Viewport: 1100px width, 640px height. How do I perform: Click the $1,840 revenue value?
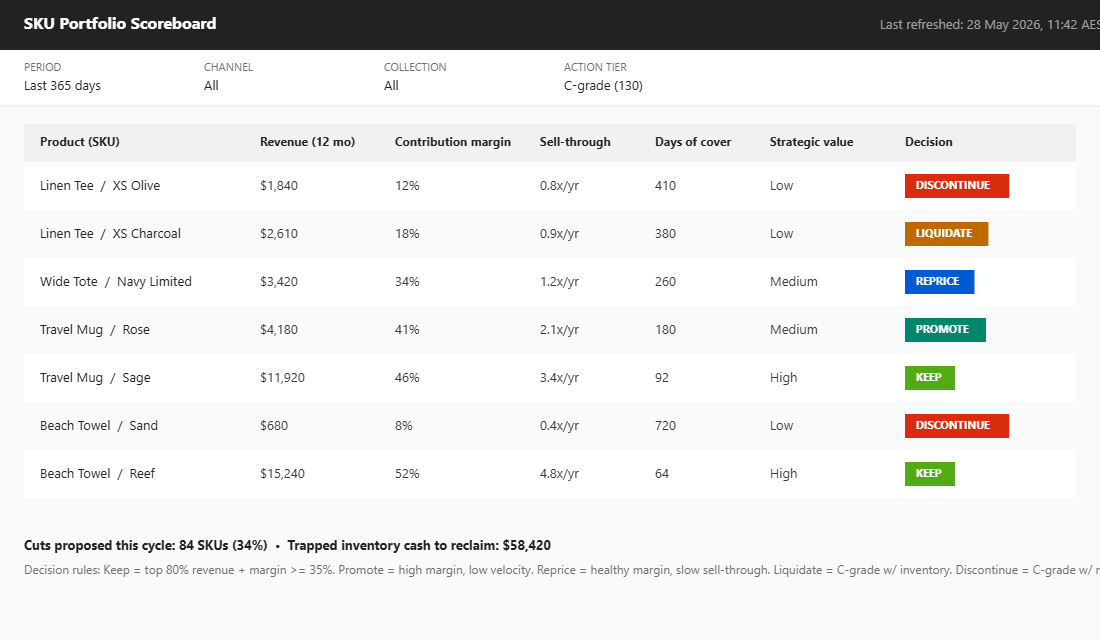point(279,186)
